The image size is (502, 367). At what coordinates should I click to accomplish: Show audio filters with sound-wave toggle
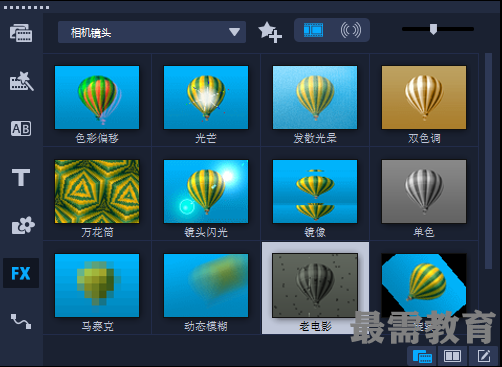click(x=350, y=30)
